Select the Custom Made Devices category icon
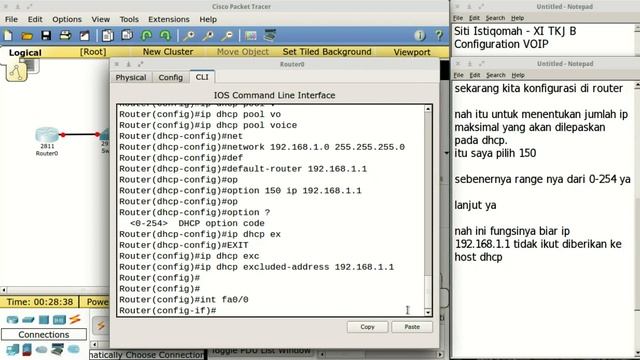The image size is (640, 360). [57, 350]
